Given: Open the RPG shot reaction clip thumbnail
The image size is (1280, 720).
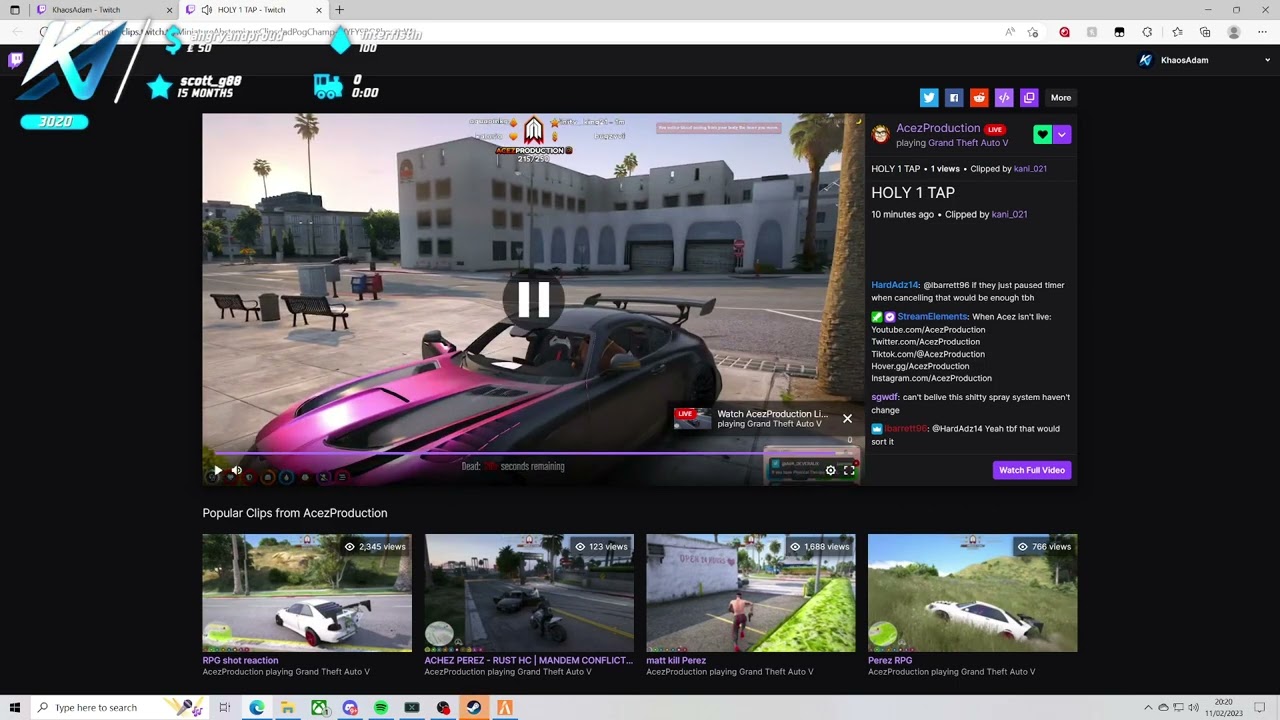Looking at the screenshot, I should [x=307, y=593].
